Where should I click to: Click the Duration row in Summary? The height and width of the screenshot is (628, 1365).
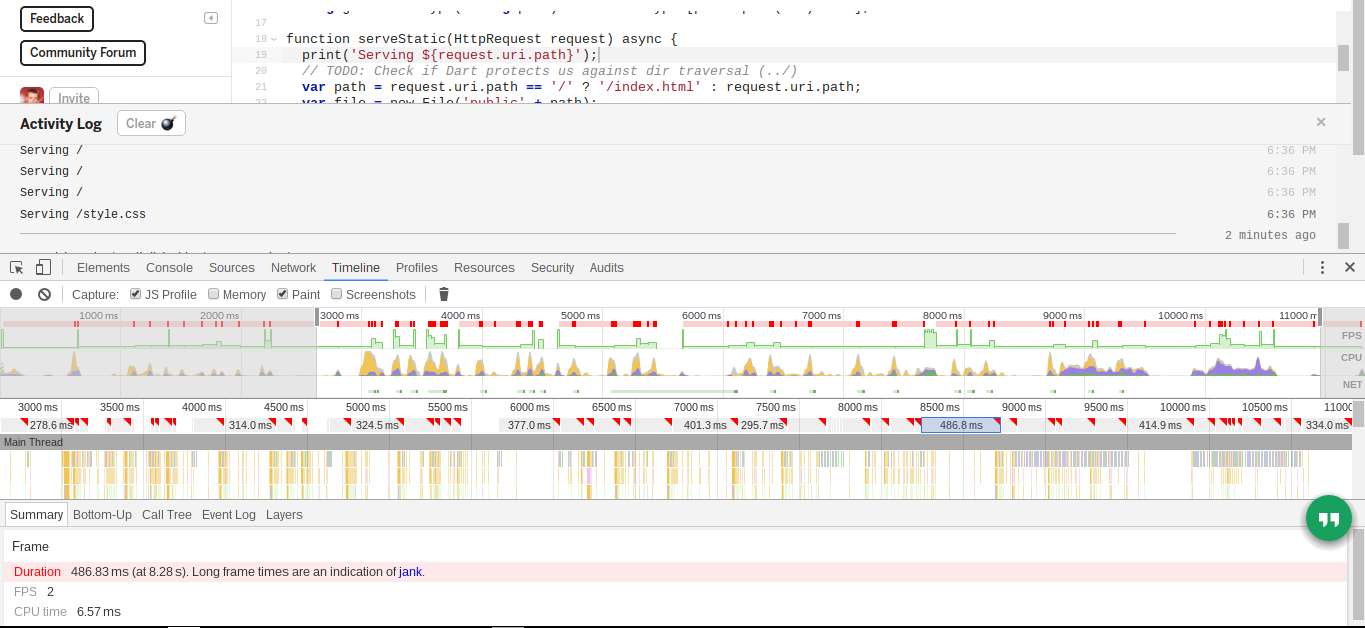pyautogui.click(x=676, y=572)
